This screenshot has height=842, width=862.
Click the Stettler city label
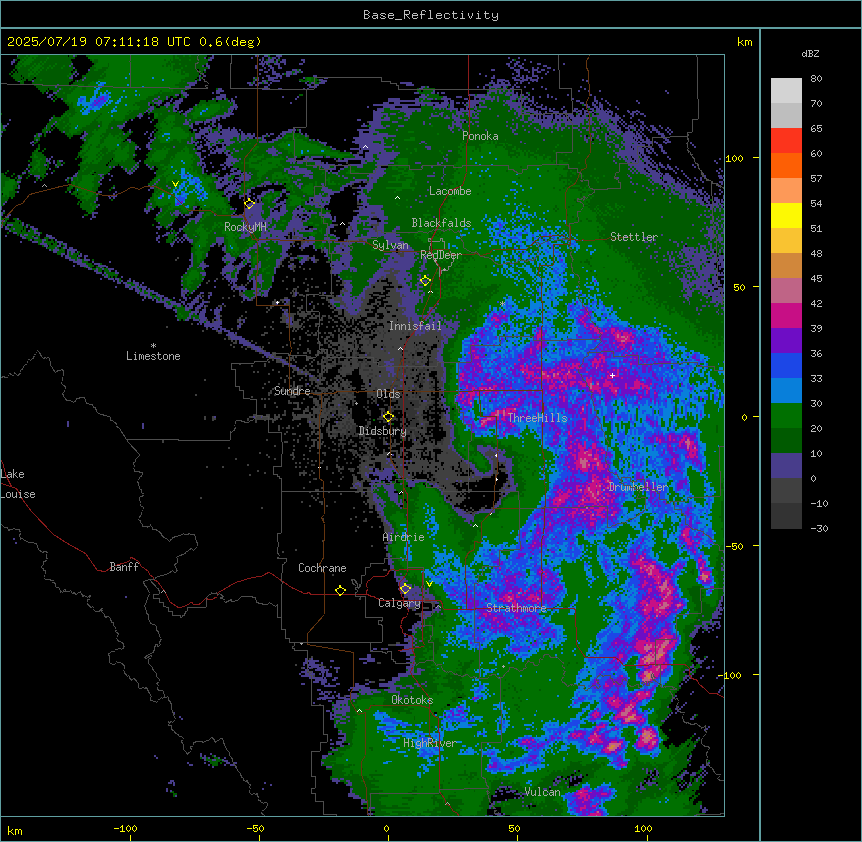point(634,237)
